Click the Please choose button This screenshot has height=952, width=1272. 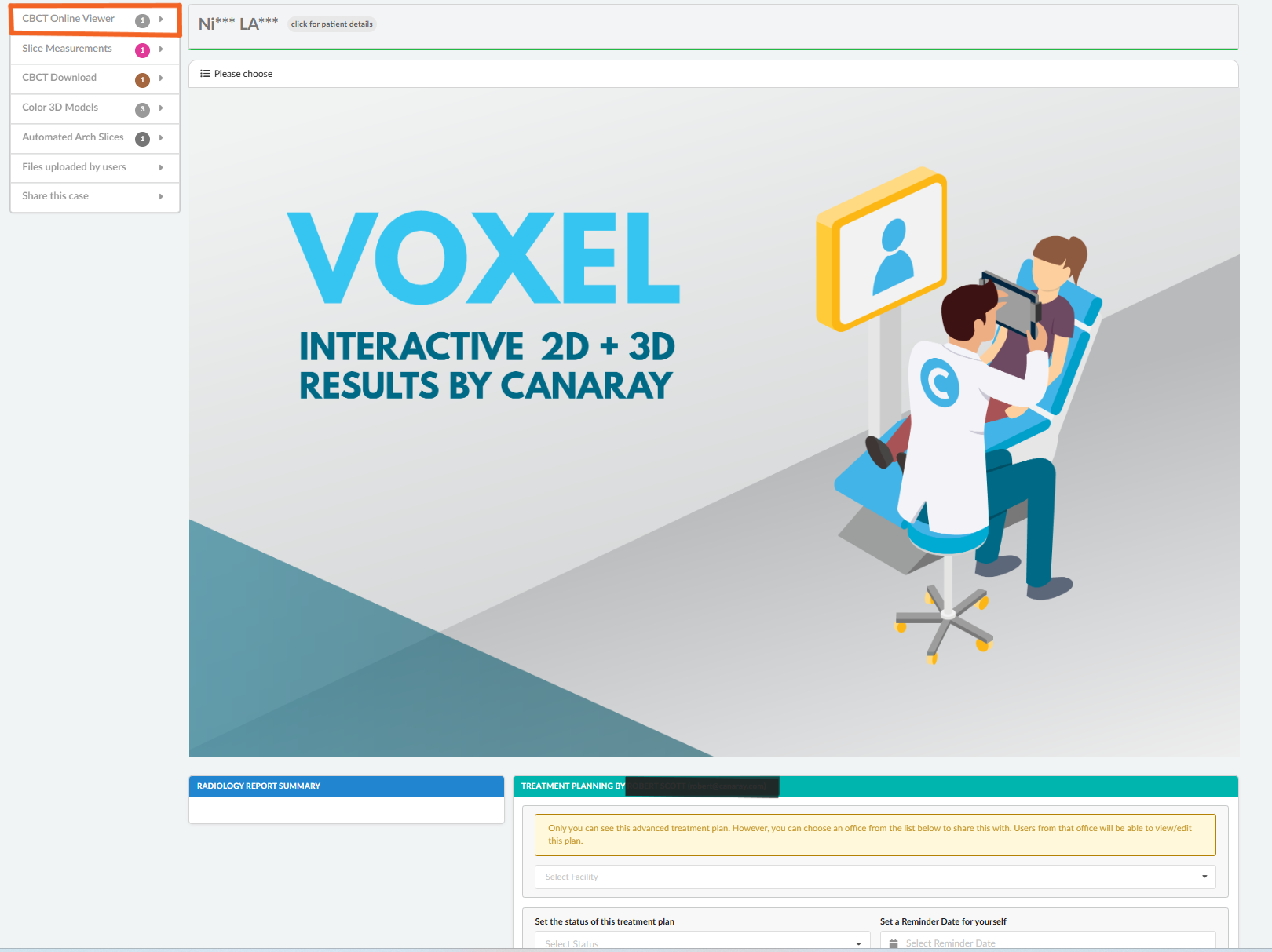[236, 74]
